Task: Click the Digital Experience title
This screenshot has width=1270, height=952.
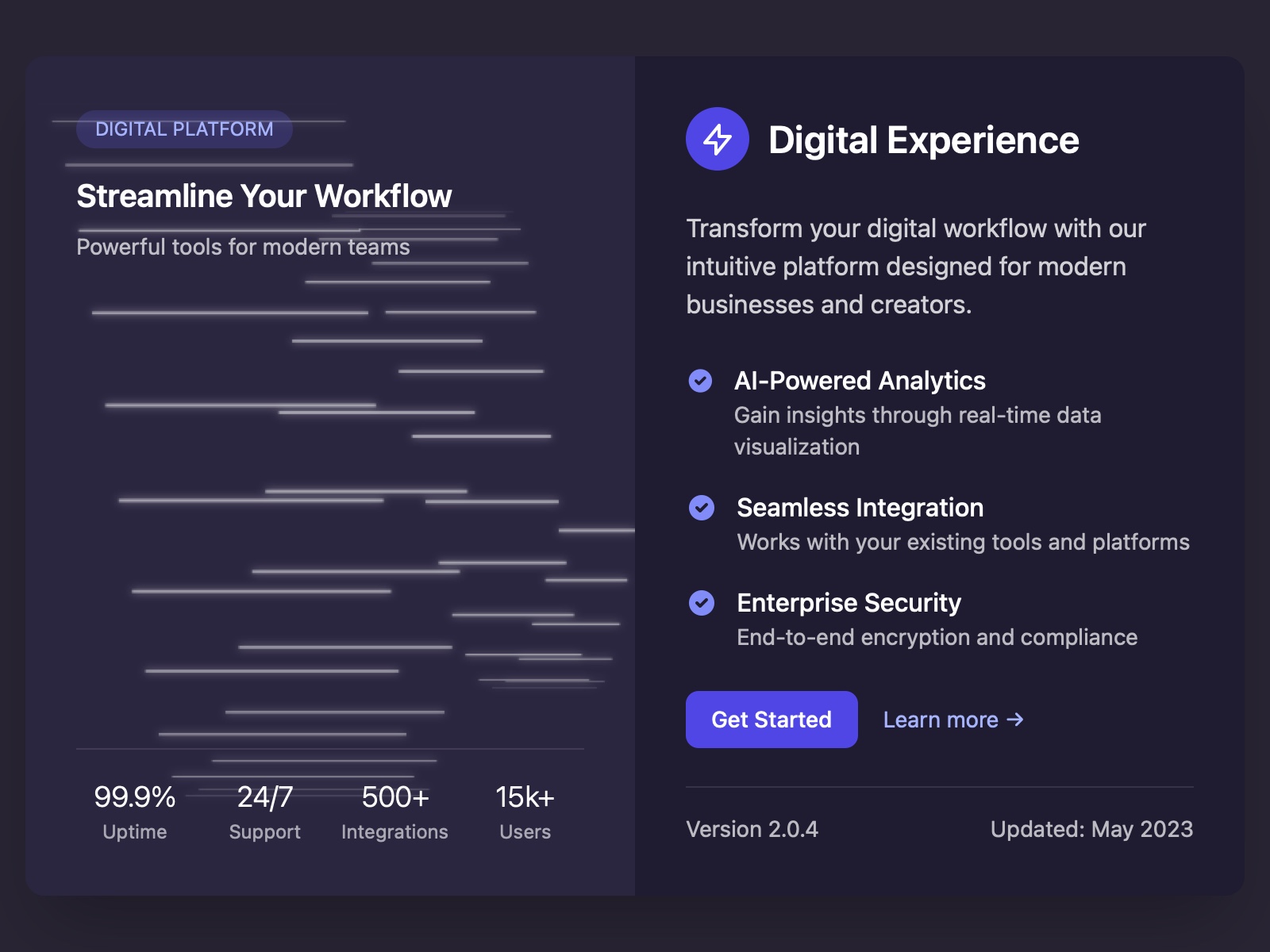Action: [x=923, y=140]
